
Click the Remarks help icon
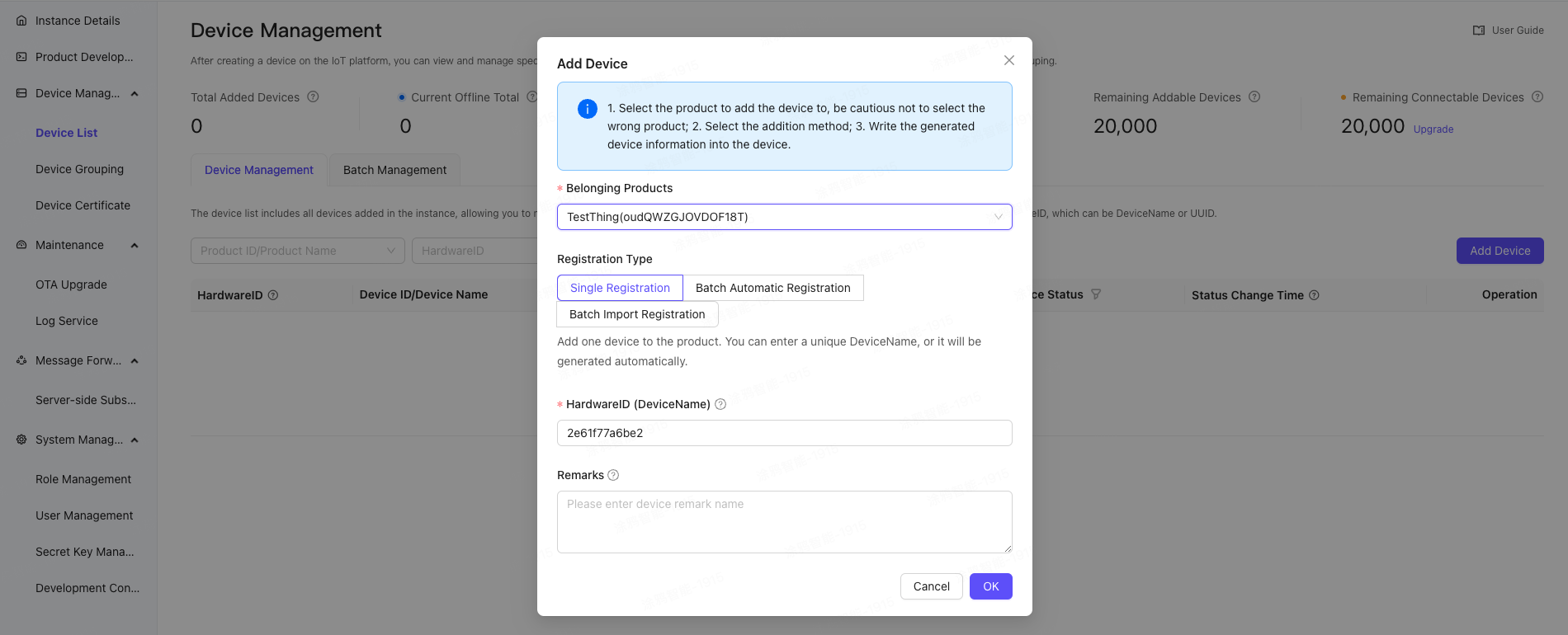613,475
